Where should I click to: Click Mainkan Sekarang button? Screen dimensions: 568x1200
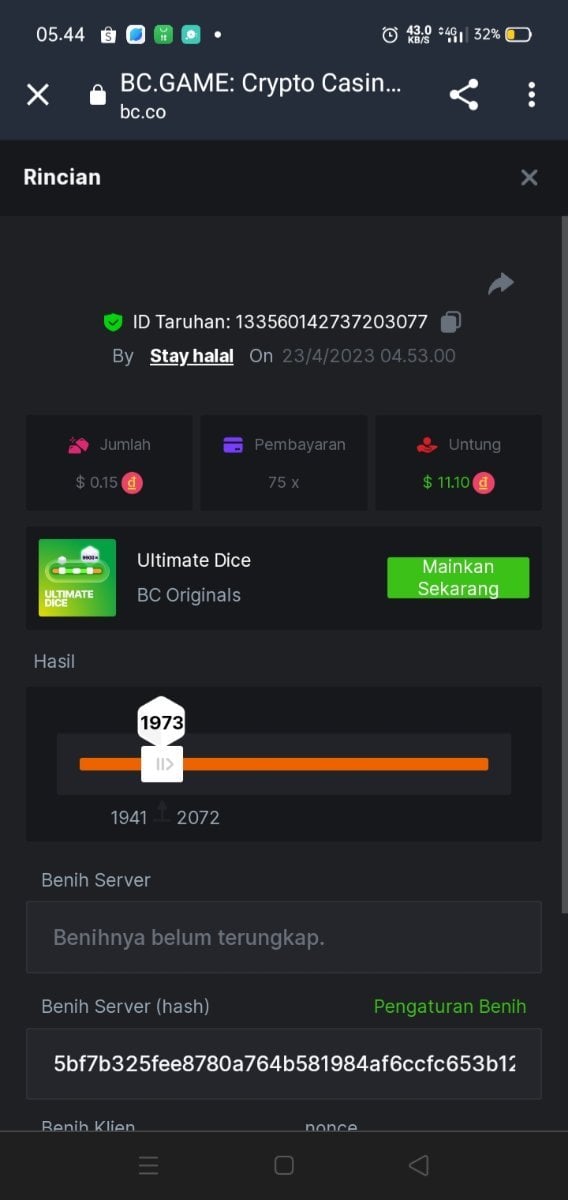[x=458, y=578]
